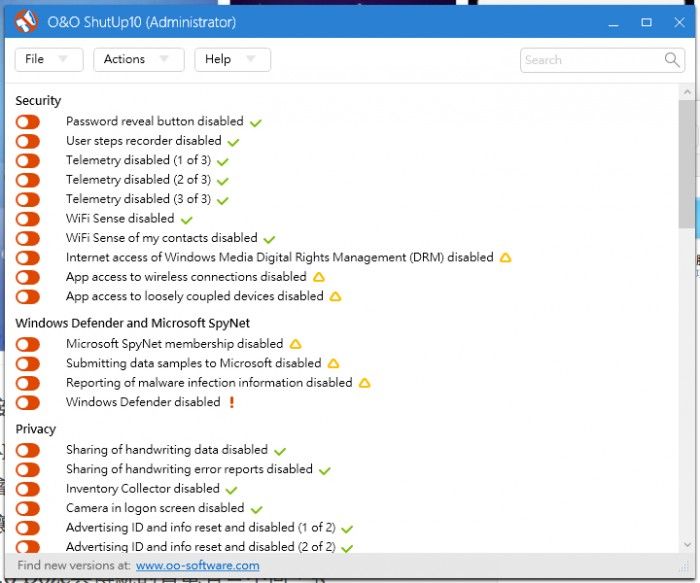The height and width of the screenshot is (583, 700).
Task: Close the O&O ShutUp10 window
Action: (679, 22)
